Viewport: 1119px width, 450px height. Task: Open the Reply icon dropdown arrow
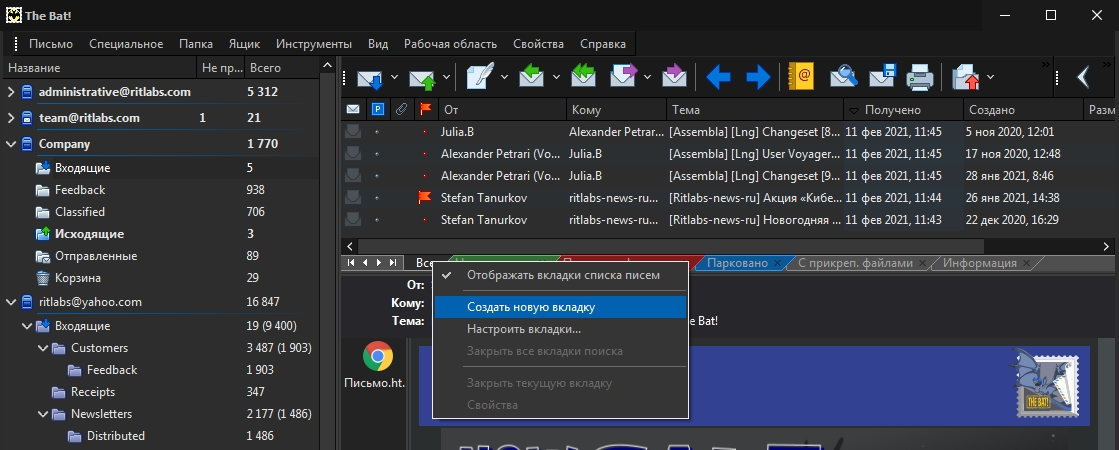[556, 76]
